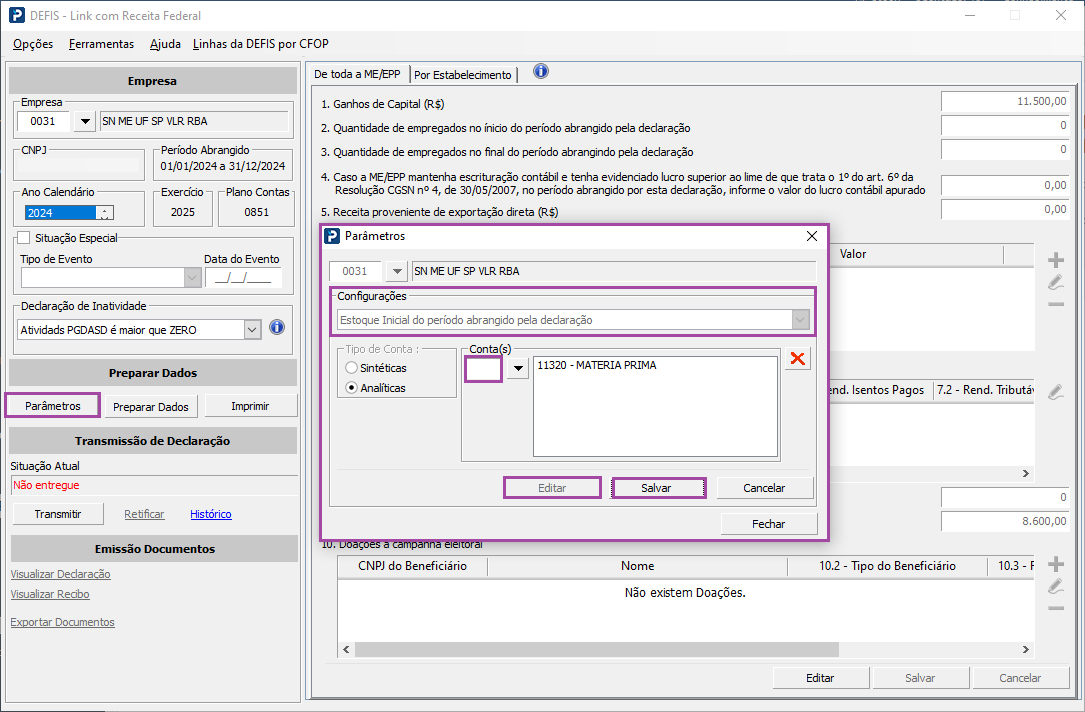Click Salvar in the Parâmetros dialog
The height and width of the screenshot is (712, 1085).
point(658,488)
